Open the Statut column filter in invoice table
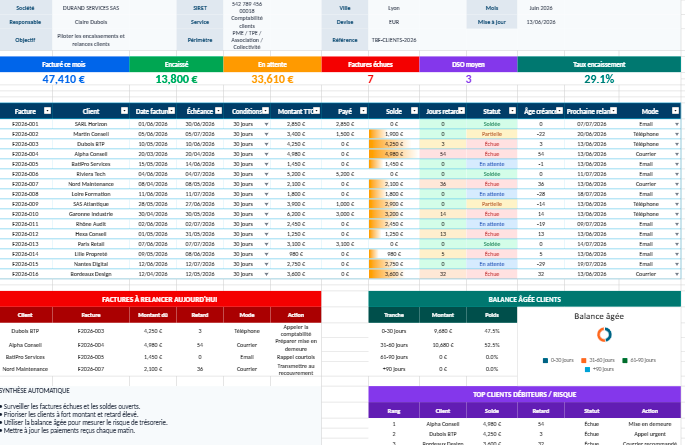The height and width of the screenshot is (445, 685). (512, 111)
